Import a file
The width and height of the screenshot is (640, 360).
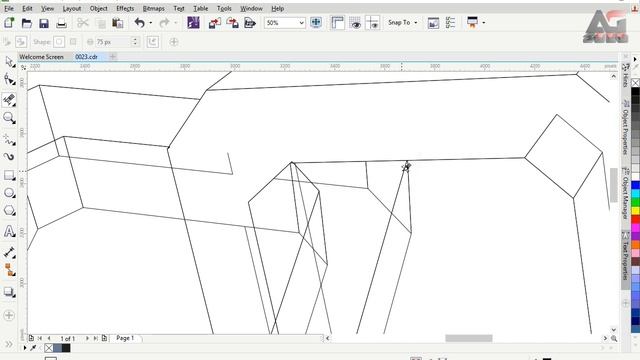[215, 23]
